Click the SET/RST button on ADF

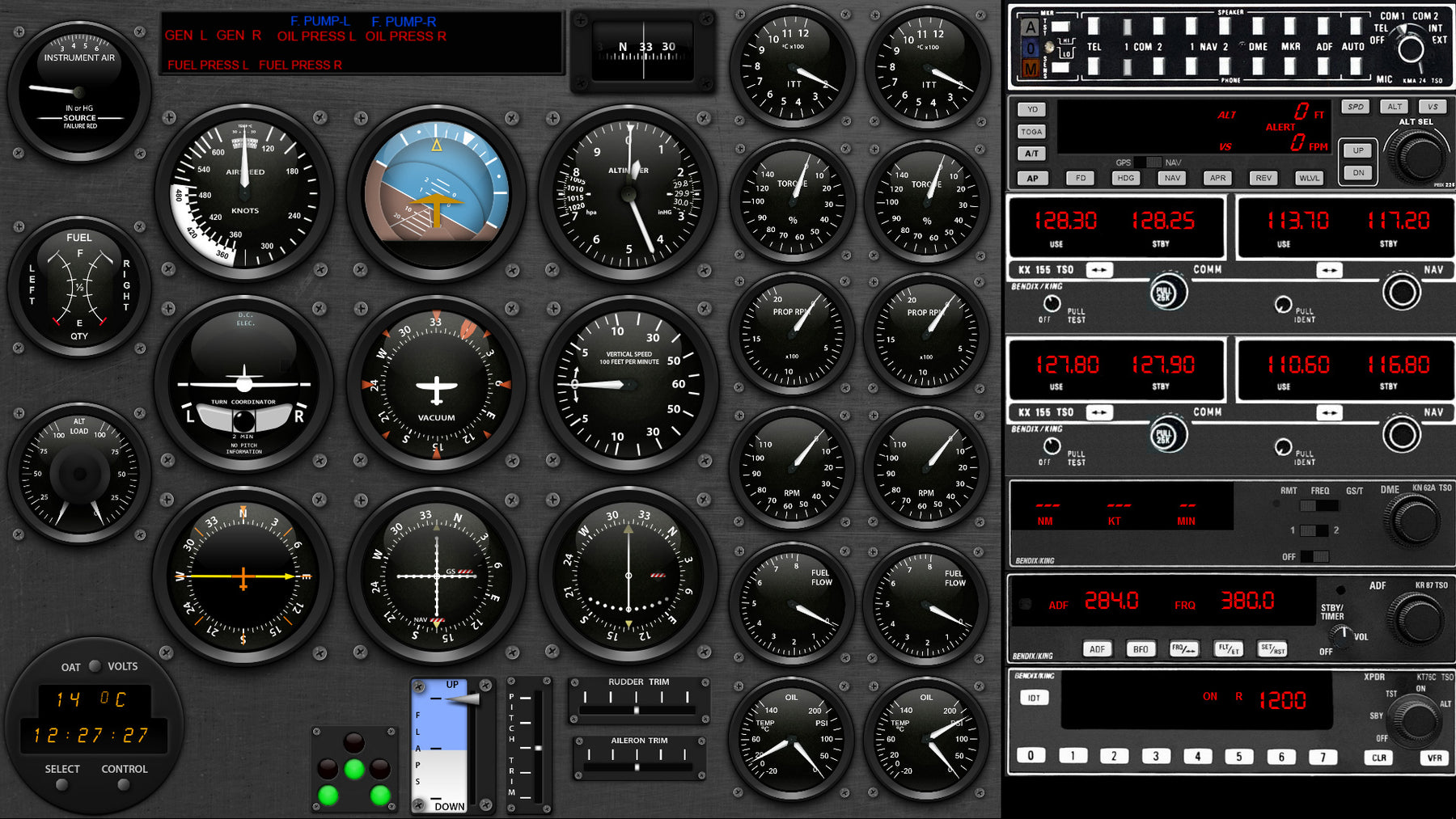click(x=1272, y=649)
